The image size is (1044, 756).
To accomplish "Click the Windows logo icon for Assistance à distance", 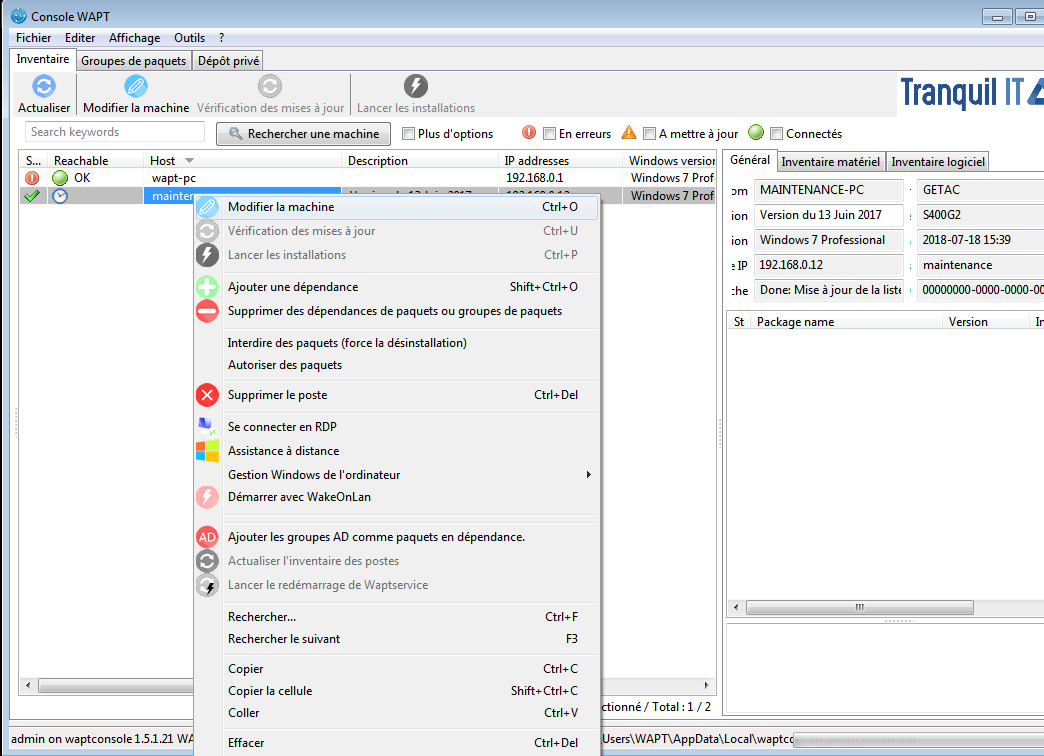I will pyautogui.click(x=207, y=451).
